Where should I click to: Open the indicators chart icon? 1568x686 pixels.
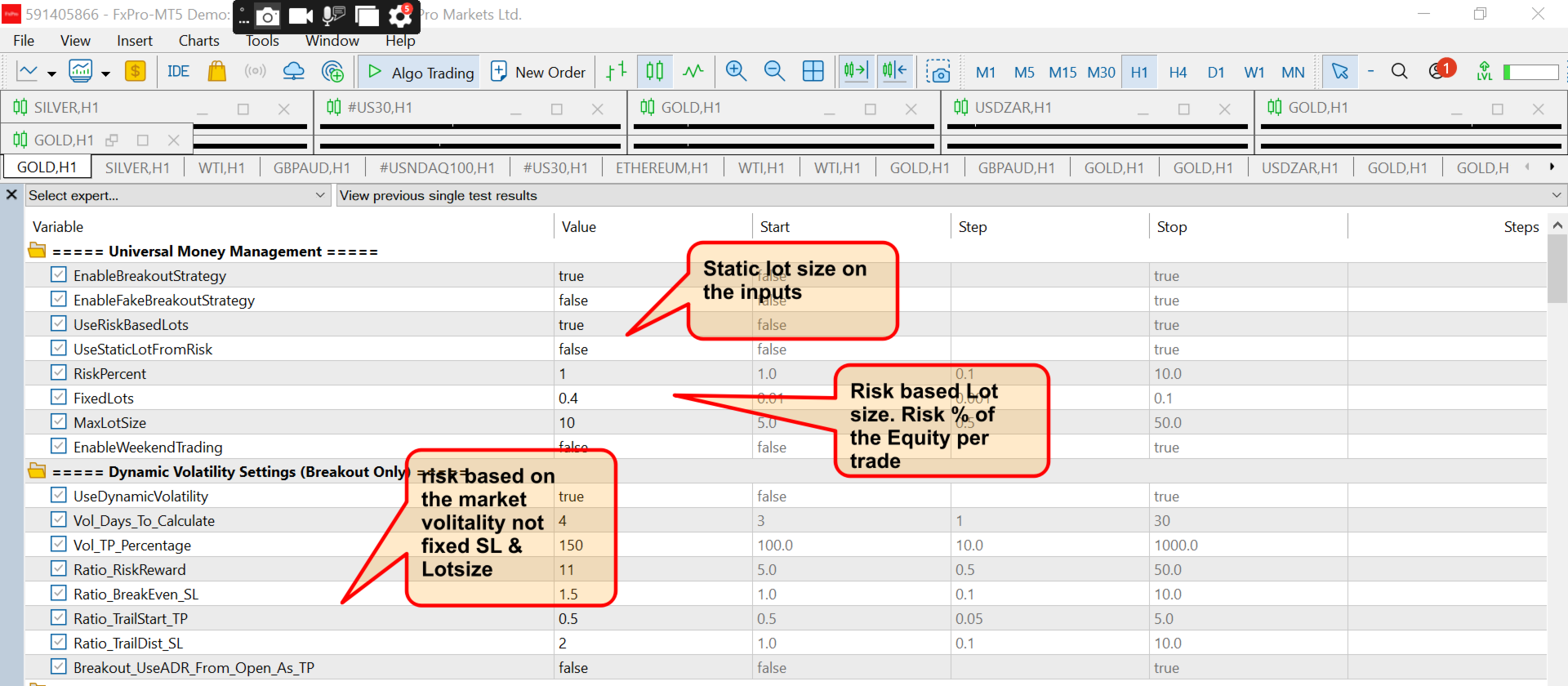tap(81, 72)
